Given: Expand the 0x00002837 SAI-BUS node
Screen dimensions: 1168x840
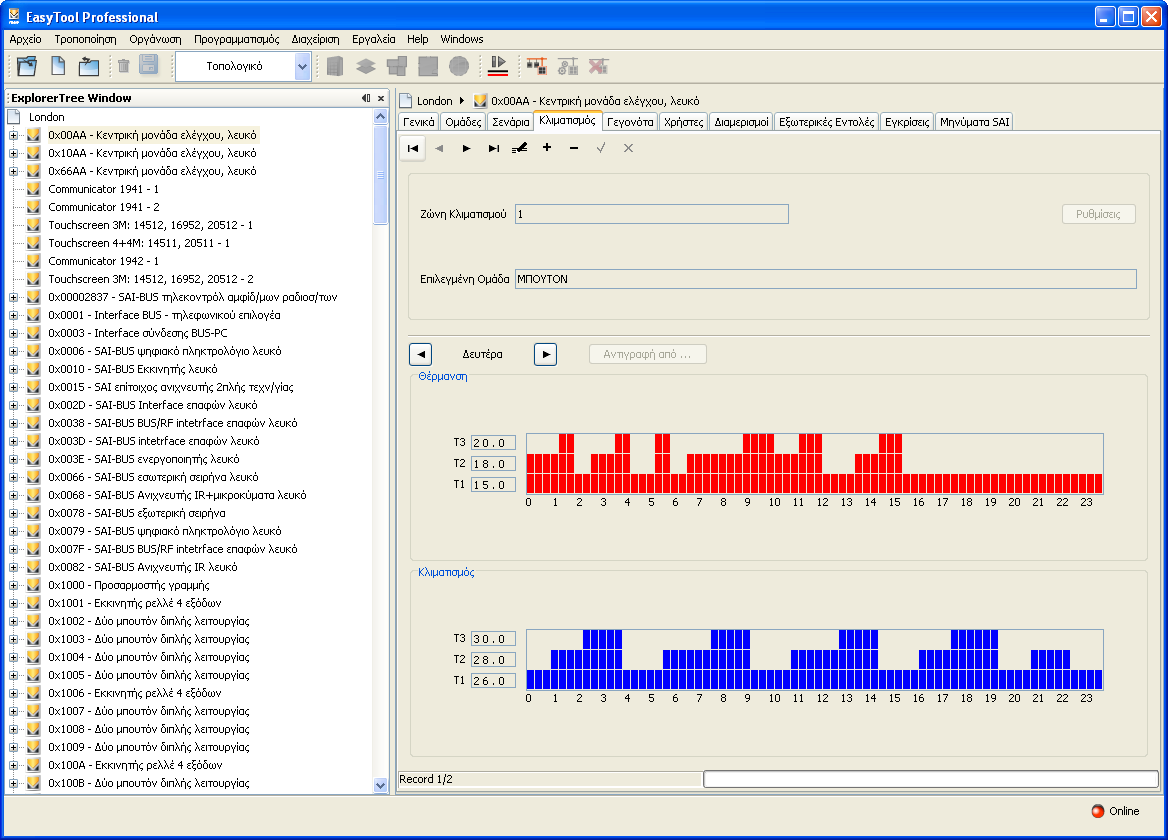Looking at the screenshot, I should [13, 297].
